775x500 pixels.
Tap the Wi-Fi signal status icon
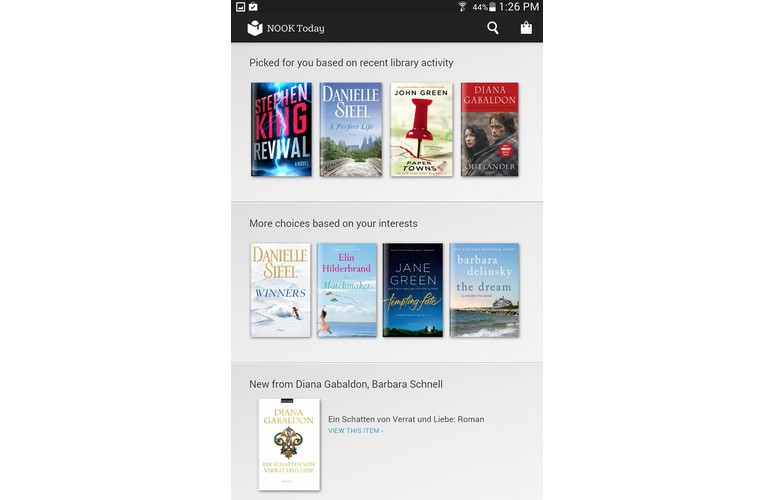462,6
